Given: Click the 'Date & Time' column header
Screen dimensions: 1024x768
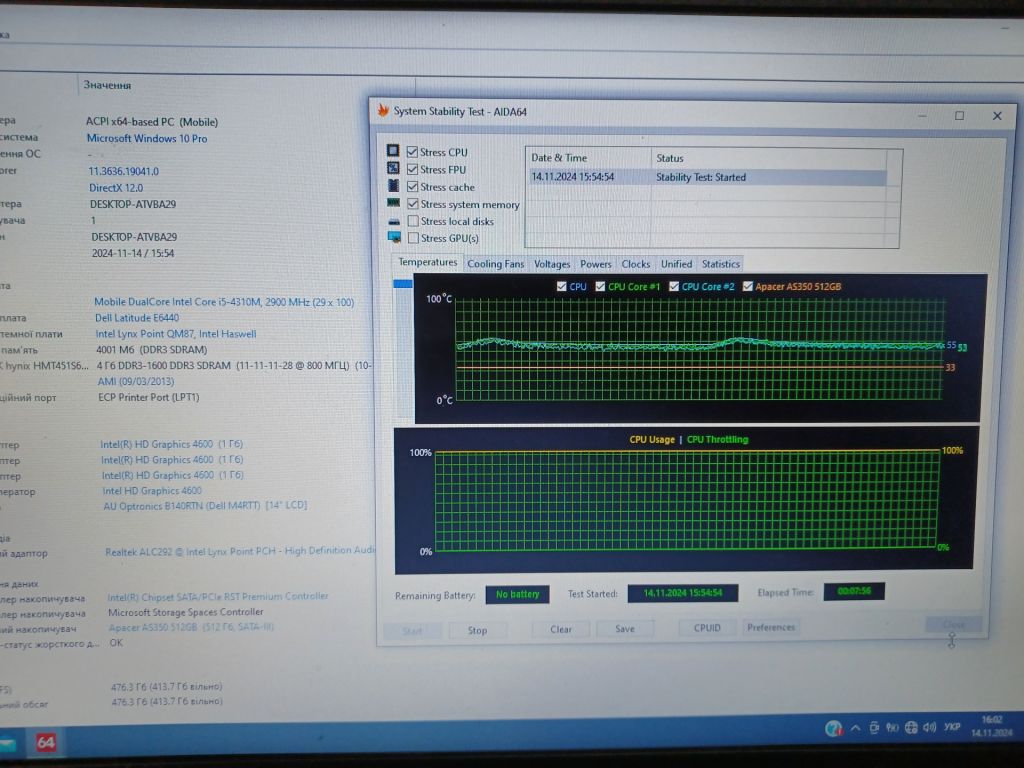Looking at the screenshot, I should pyautogui.click(x=588, y=158).
